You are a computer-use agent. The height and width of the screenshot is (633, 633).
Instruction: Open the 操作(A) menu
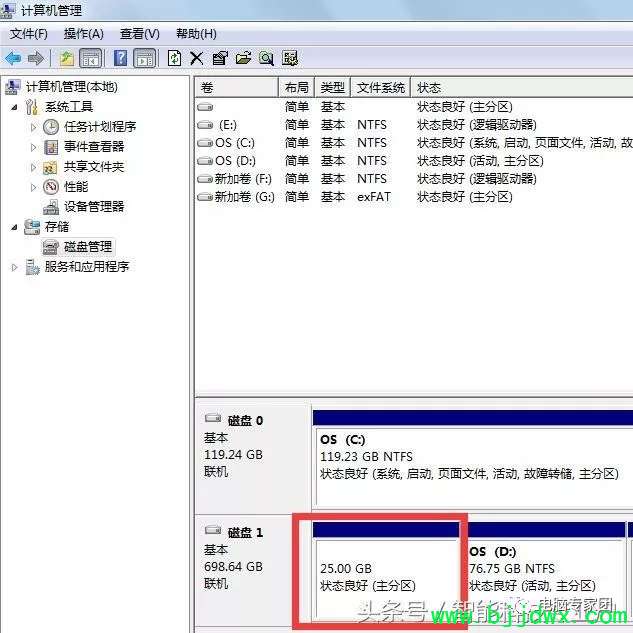84,34
